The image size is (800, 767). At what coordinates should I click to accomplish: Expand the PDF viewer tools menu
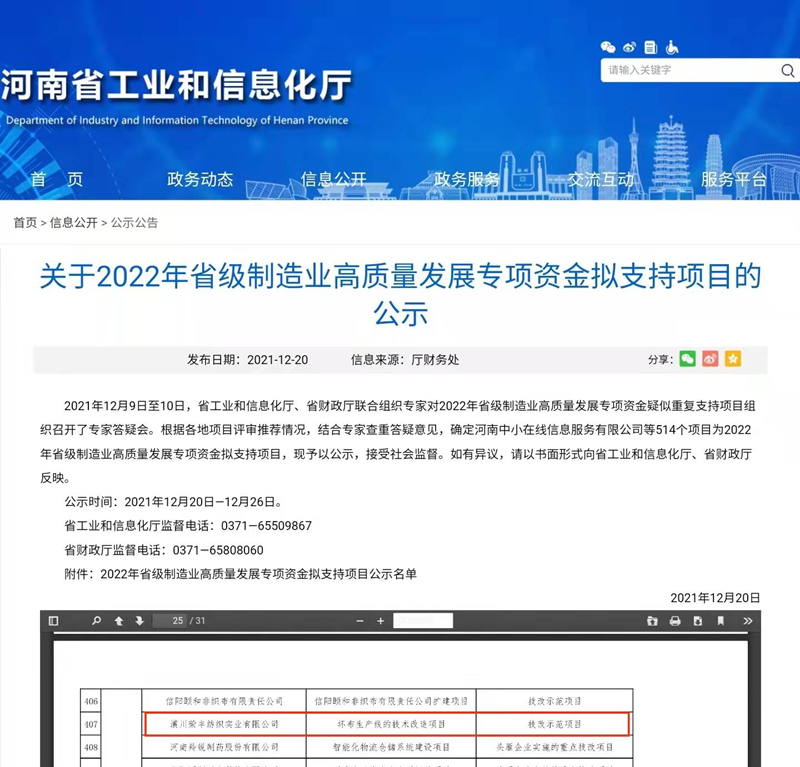747,621
